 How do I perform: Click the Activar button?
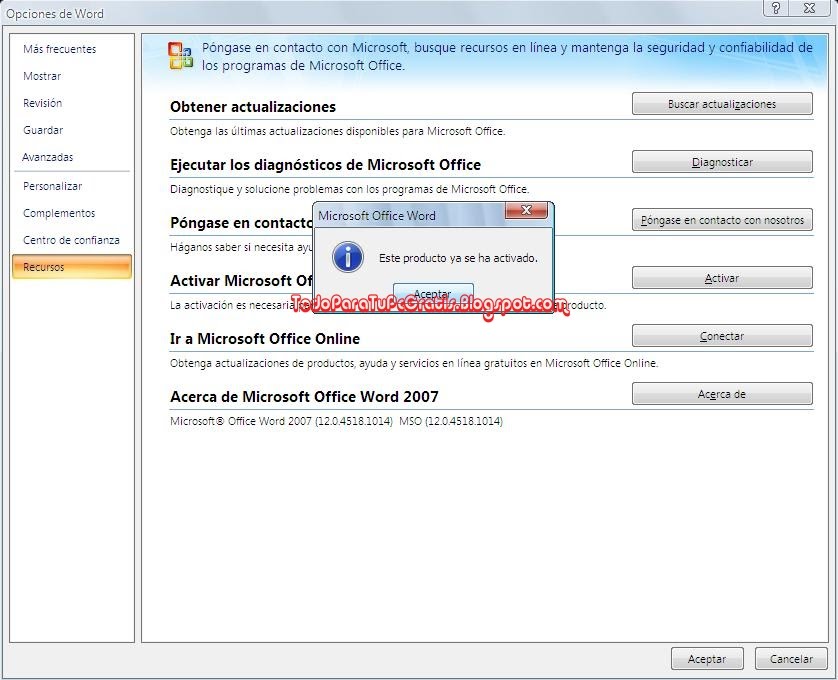[722, 278]
